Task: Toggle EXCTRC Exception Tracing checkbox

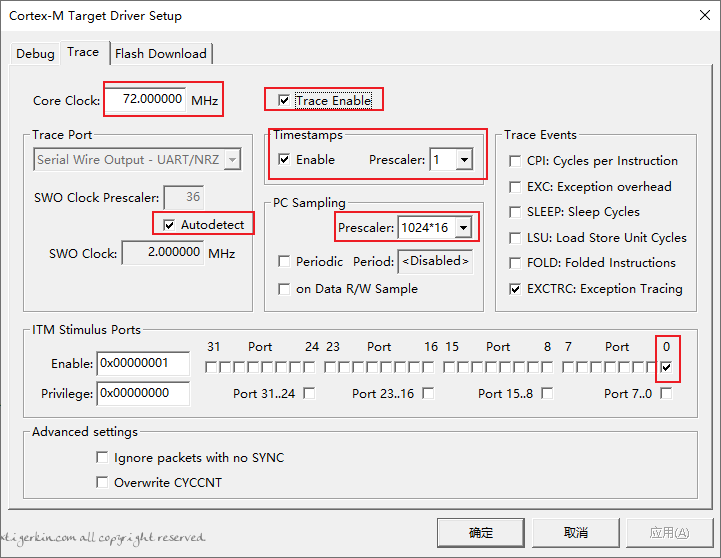Action: 515,289
